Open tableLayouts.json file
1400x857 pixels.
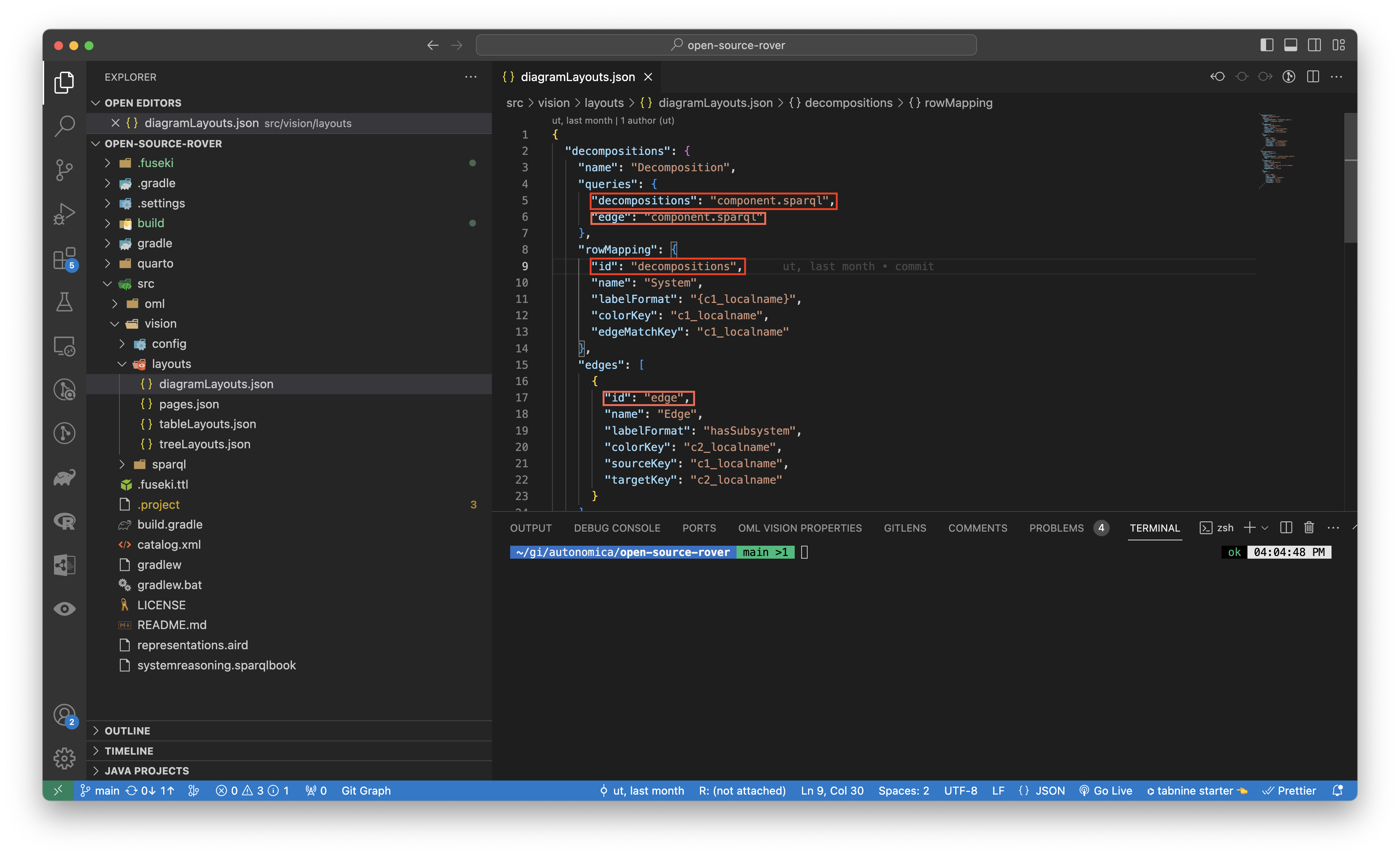coord(289,424)
